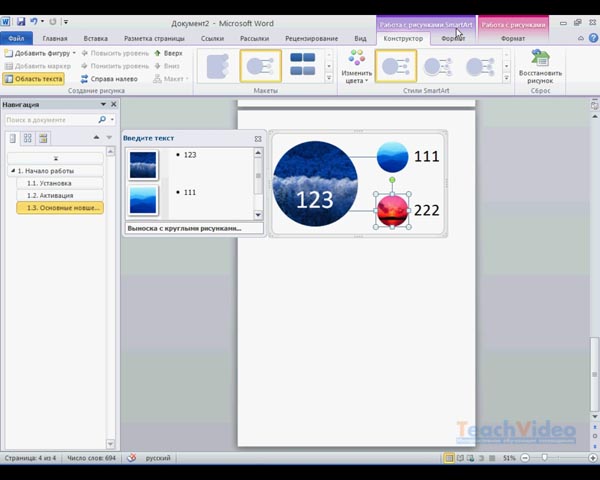Select the Print Layout view button

[449, 458]
